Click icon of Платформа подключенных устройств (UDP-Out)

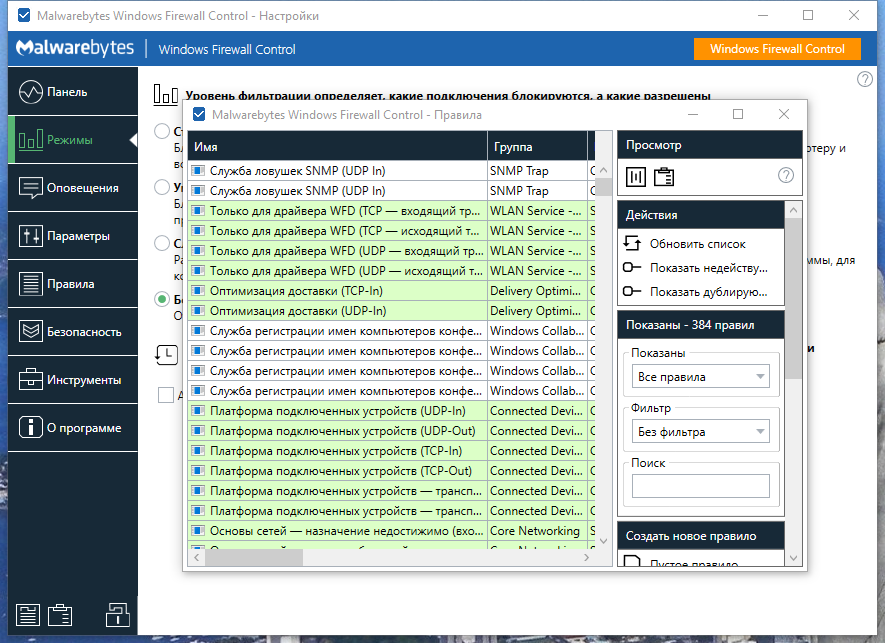coord(198,431)
